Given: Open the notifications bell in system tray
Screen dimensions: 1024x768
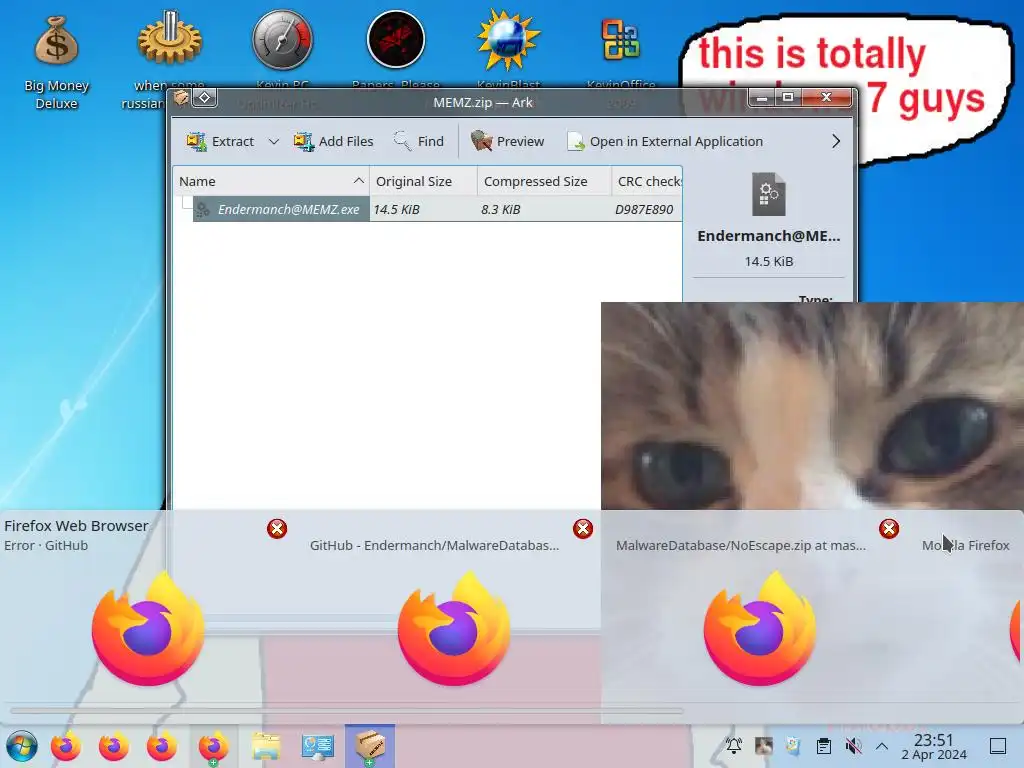Looking at the screenshot, I should 733,745.
